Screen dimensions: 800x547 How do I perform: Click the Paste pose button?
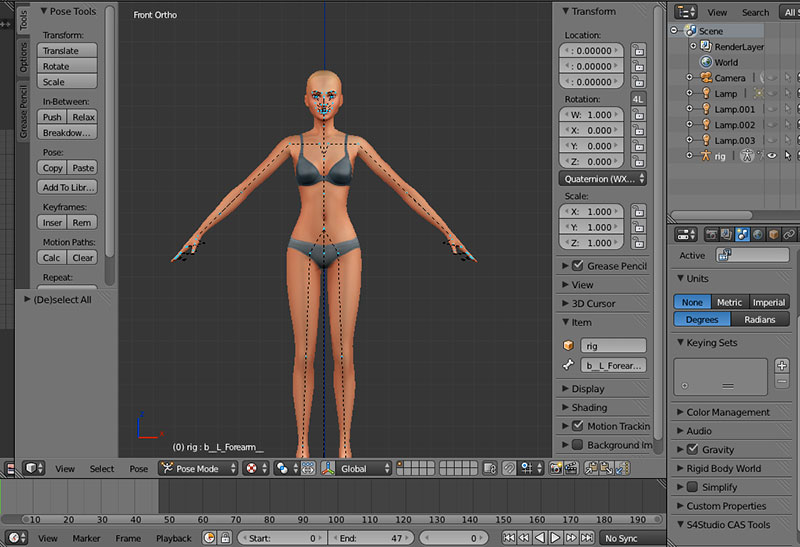83,168
